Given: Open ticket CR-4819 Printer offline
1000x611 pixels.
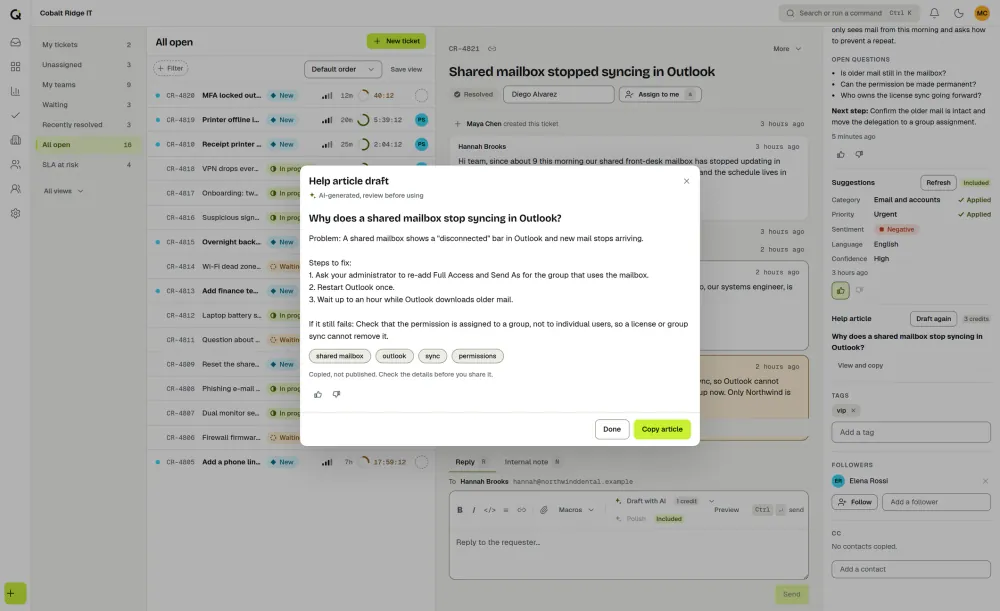Looking at the screenshot, I should tap(291, 120).
